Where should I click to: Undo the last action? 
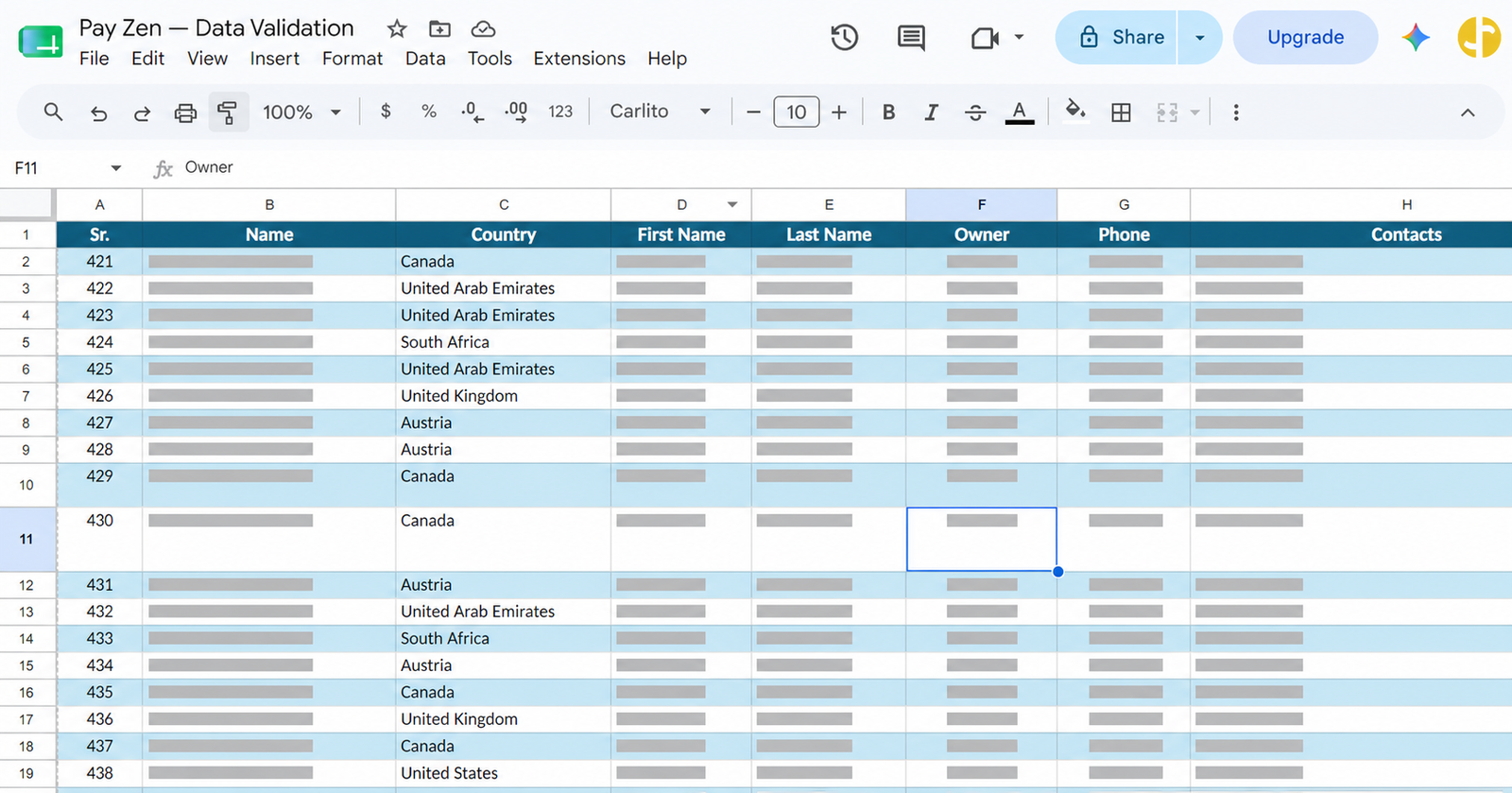pyautogui.click(x=98, y=113)
